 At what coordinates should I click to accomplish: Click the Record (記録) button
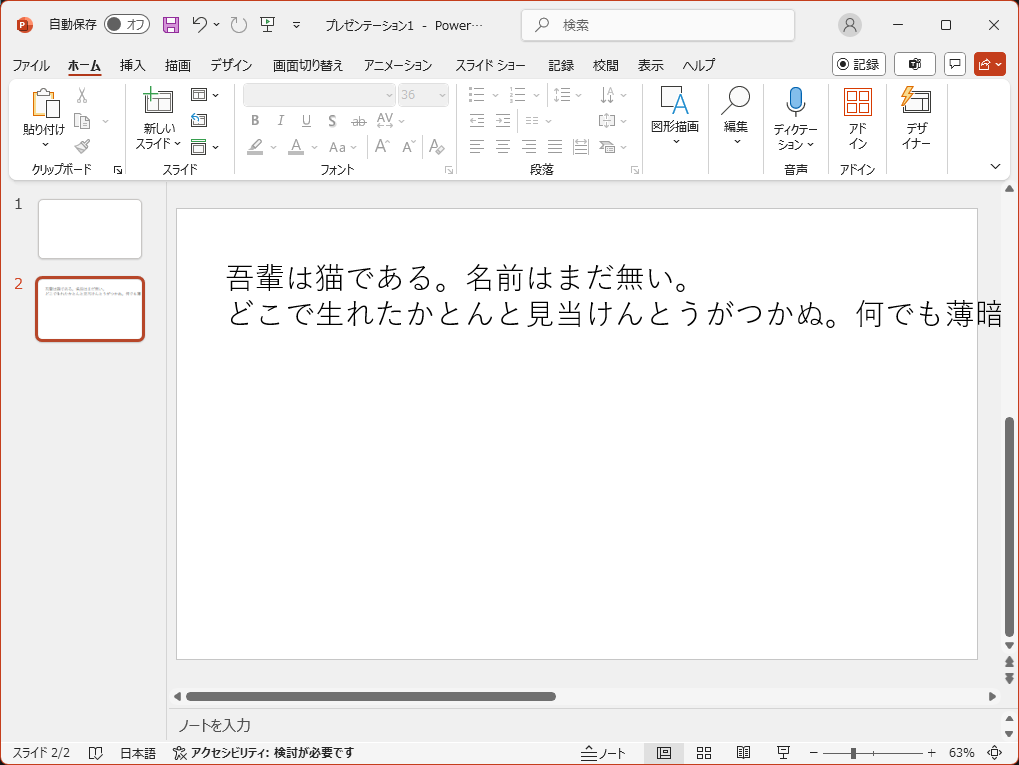(x=858, y=64)
